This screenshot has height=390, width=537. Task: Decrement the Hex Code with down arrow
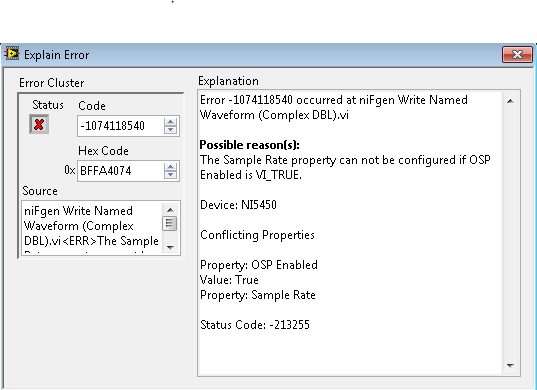click(x=171, y=175)
